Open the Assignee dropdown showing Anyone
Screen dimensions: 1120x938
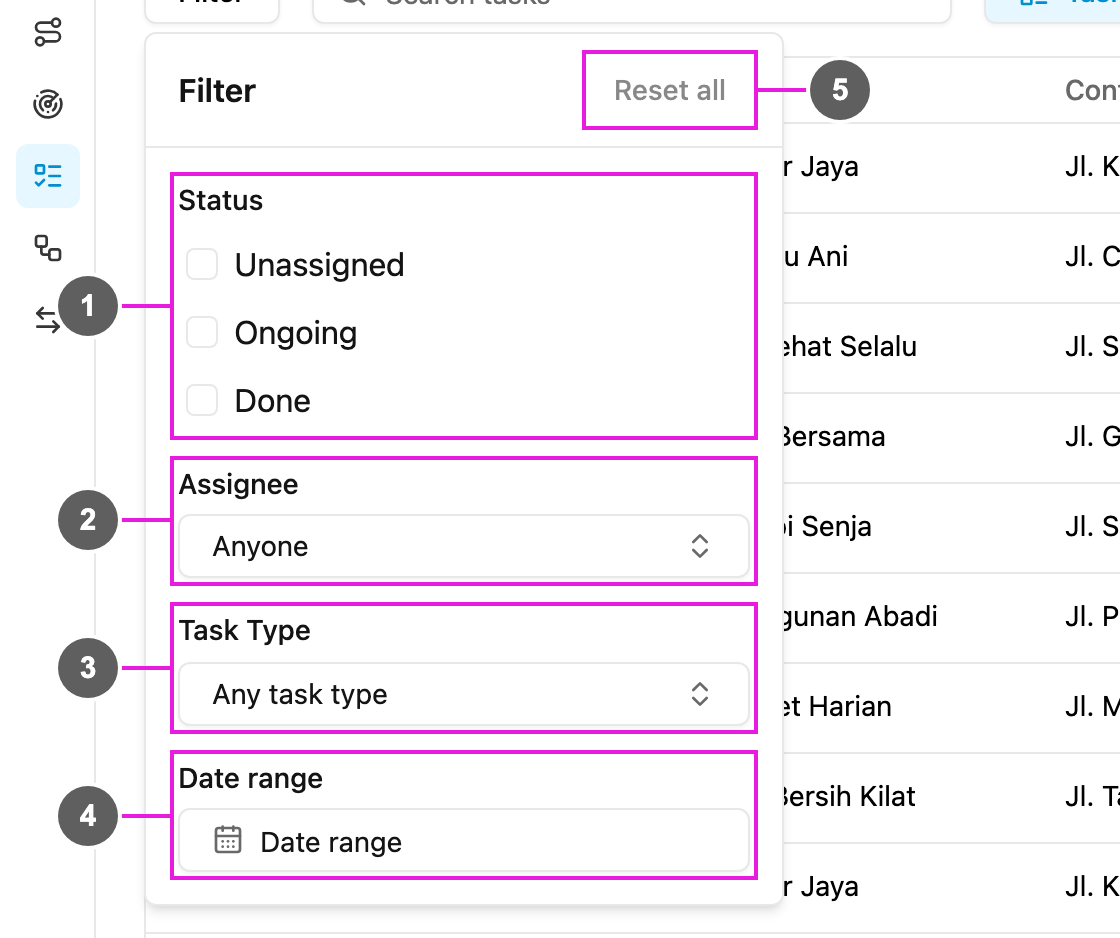tap(464, 547)
